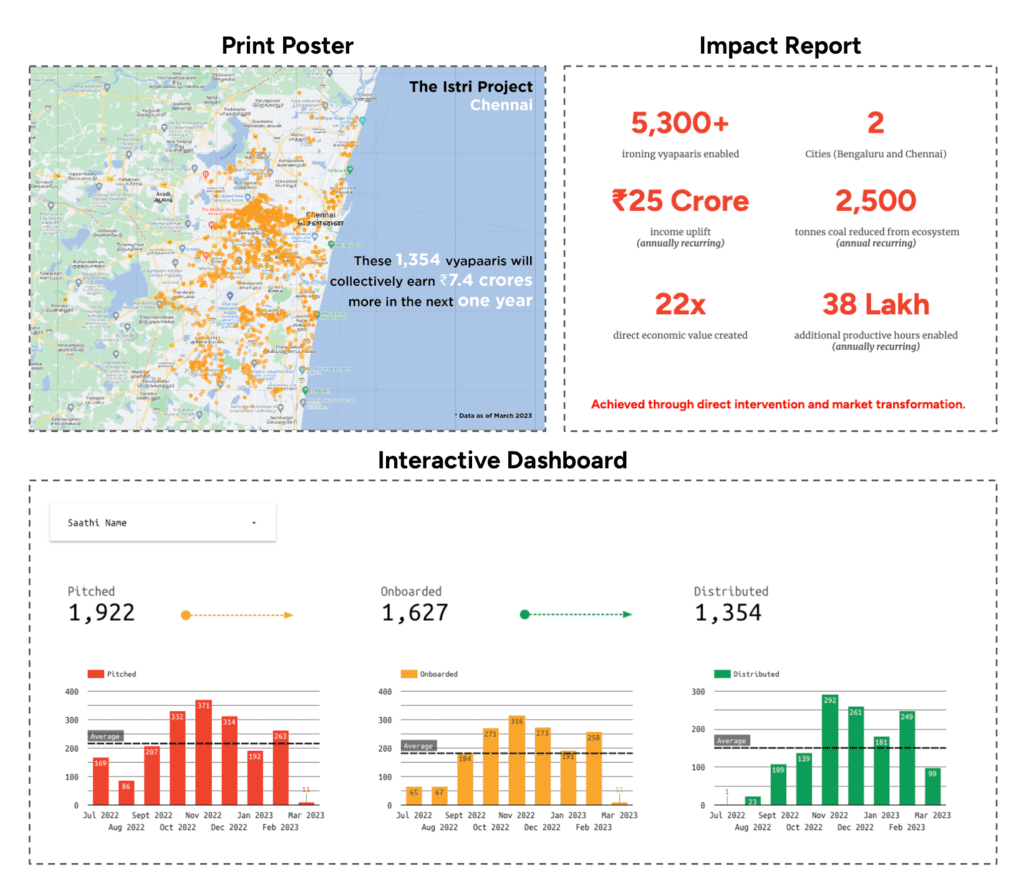
Task: Open the Saathi Name dropdown
Action: pyautogui.click(x=163, y=521)
